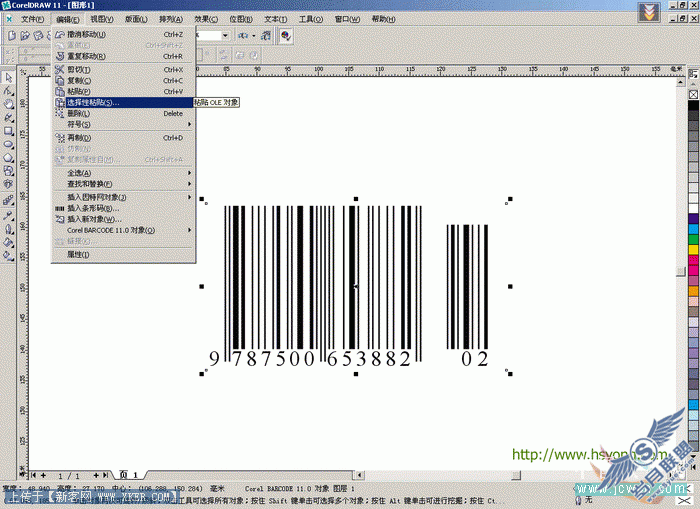The height and width of the screenshot is (509, 700).
Task: Open the 帮助(H) menu
Action: (x=383, y=19)
